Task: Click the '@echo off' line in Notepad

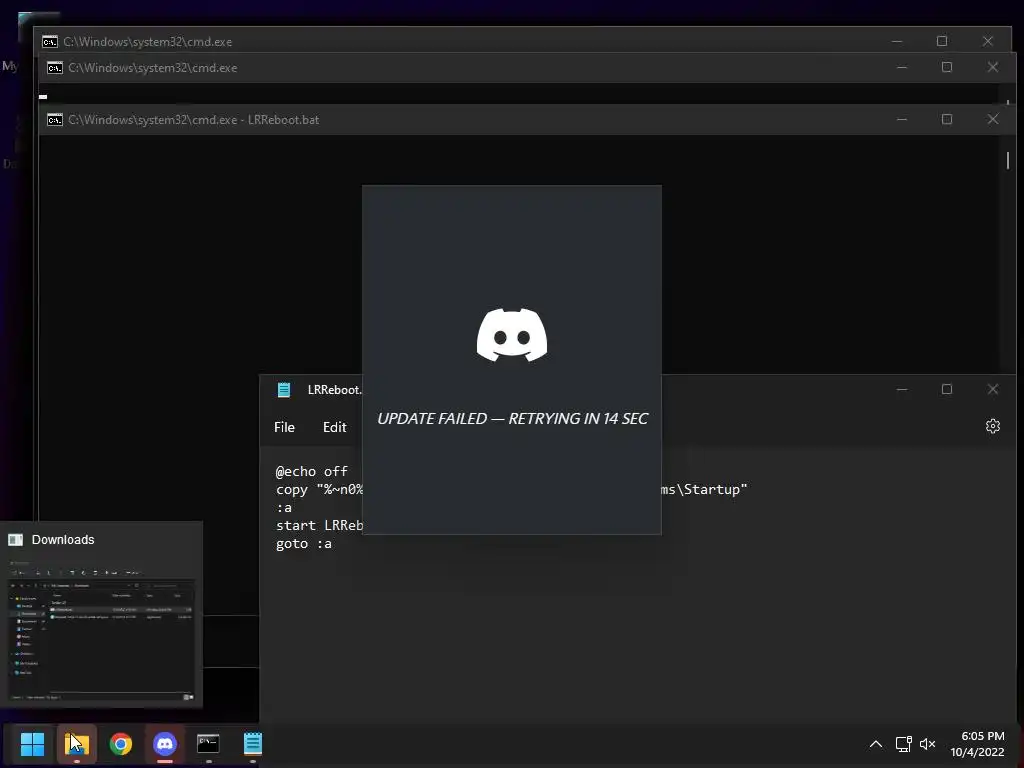Action: click(312, 471)
